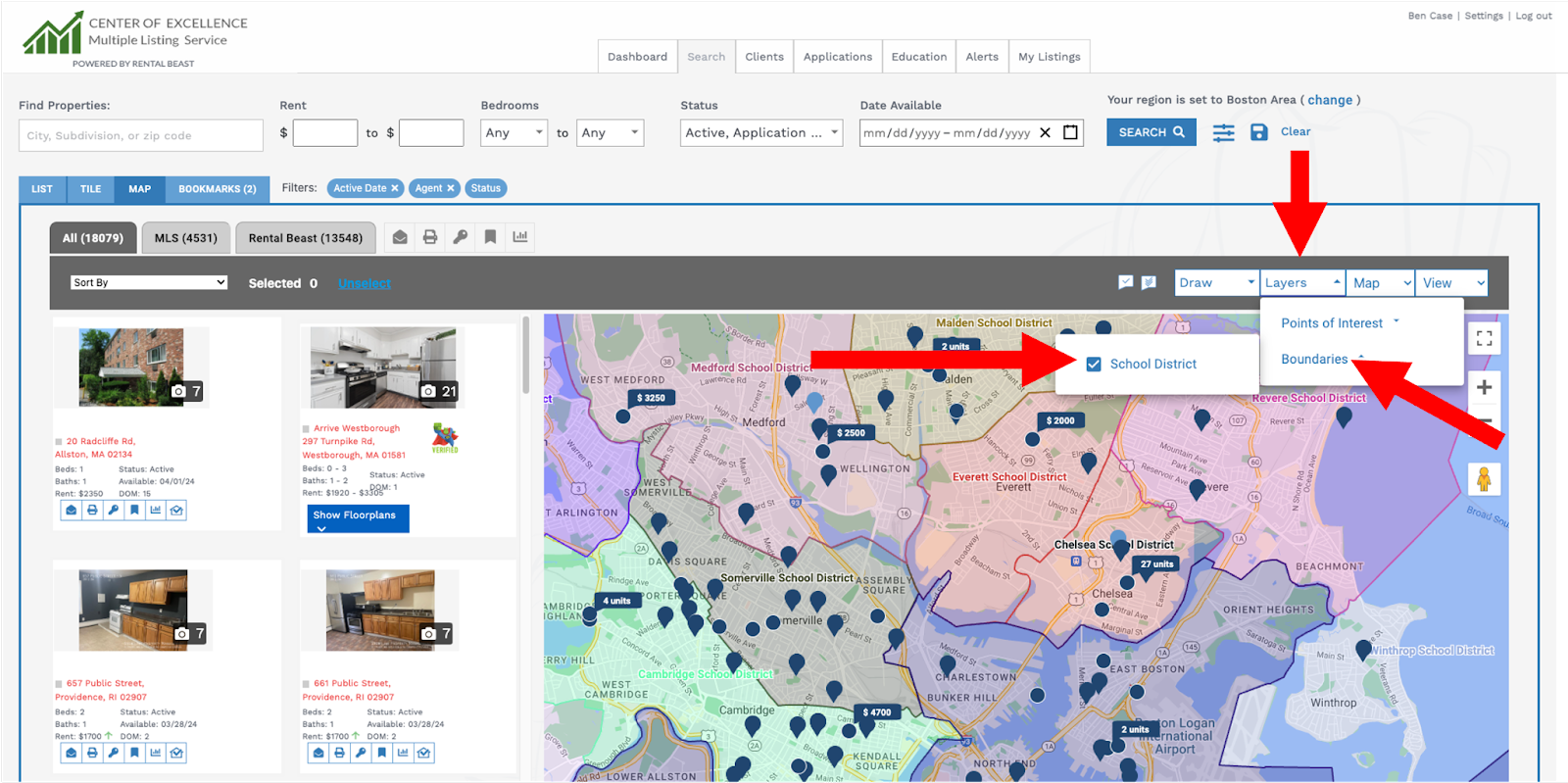Viewport: 1568px width, 783px height.
Task: Select the Arrive Westborough listing checkbox
Action: pos(306,429)
